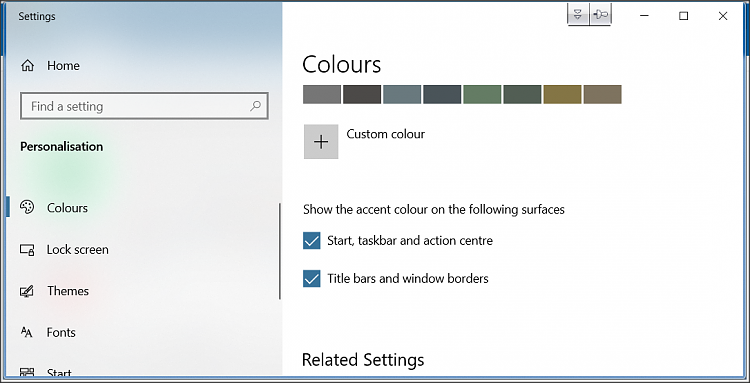The image size is (750, 383).
Task: Uncheck Start, taskbar and action centre
Action: [311, 241]
